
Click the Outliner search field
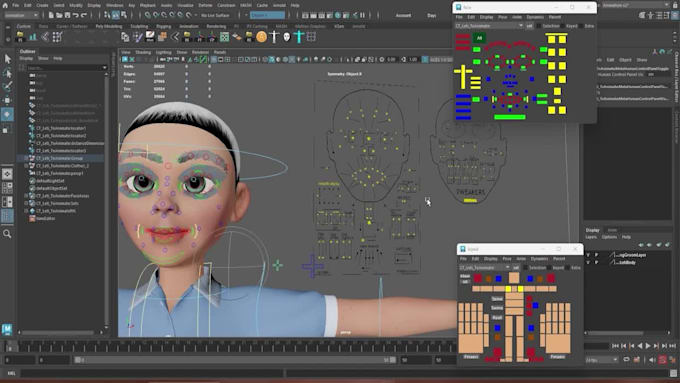coord(64,68)
